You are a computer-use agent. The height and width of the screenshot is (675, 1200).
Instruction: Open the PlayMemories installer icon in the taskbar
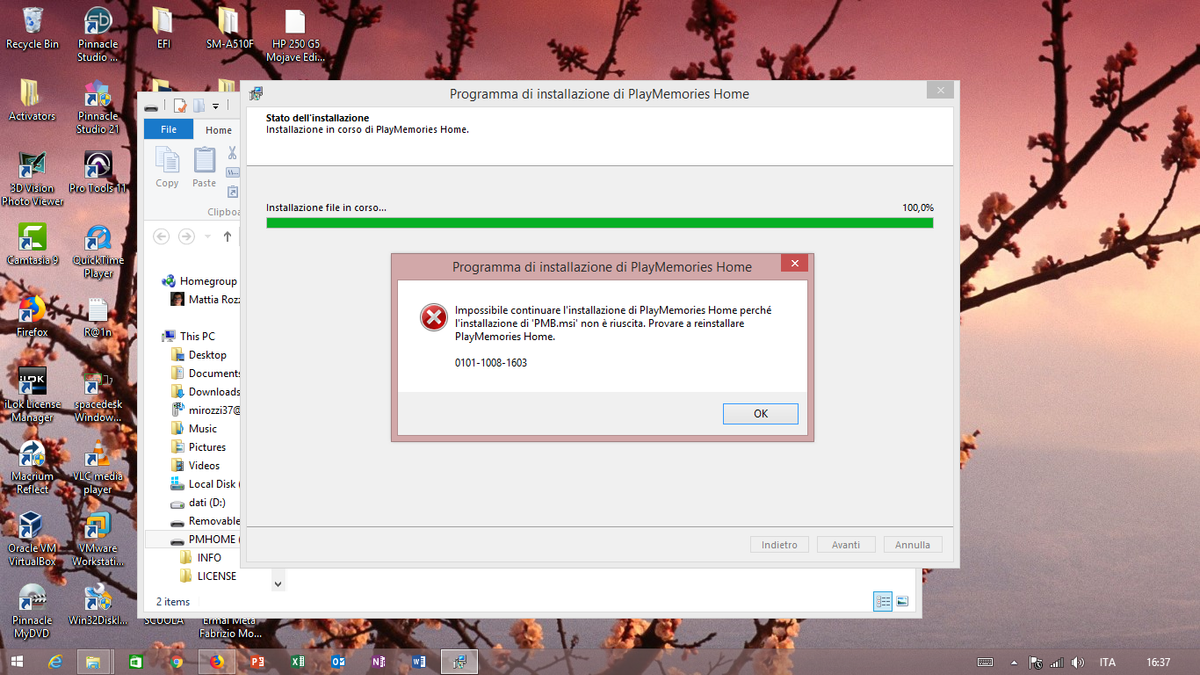tap(459, 661)
